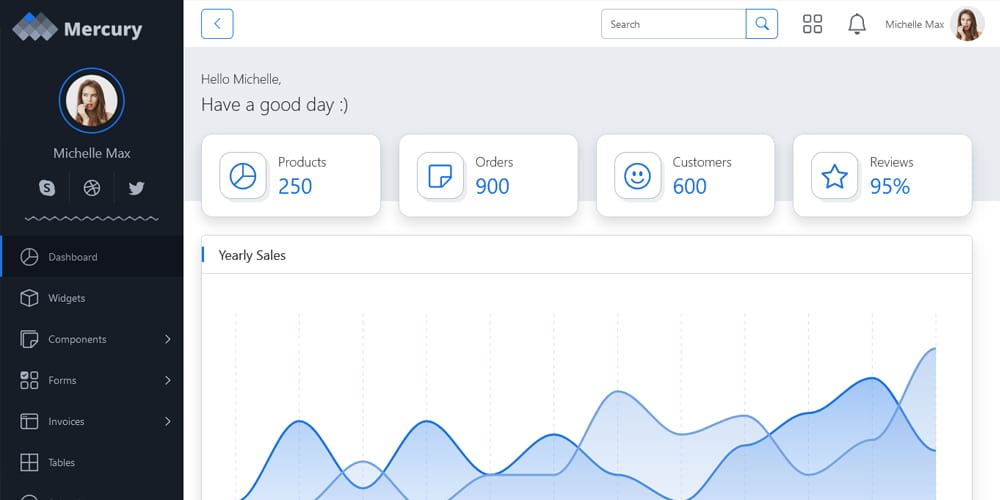Click the notification bell icon
The height and width of the screenshot is (500, 1000).
point(857,24)
